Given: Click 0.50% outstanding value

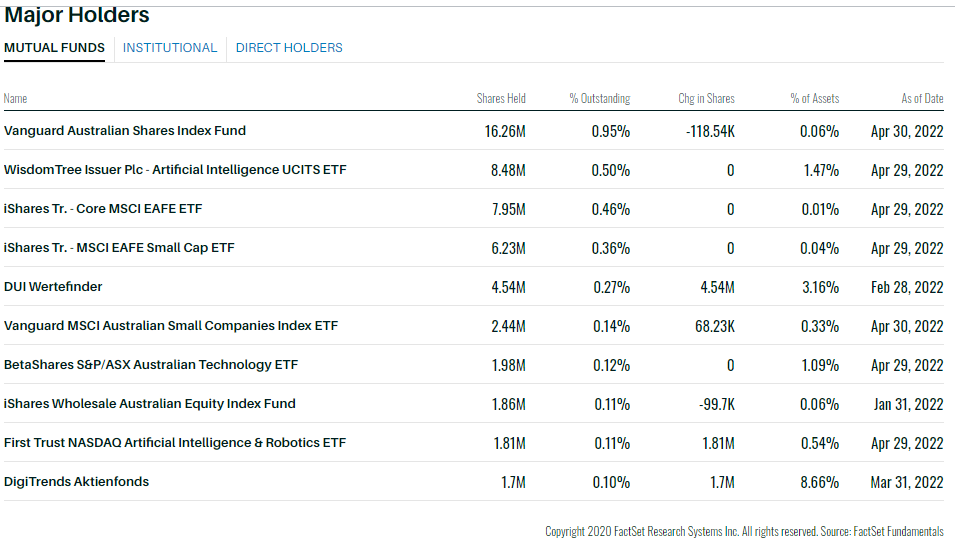Looking at the screenshot, I should (x=611, y=170).
